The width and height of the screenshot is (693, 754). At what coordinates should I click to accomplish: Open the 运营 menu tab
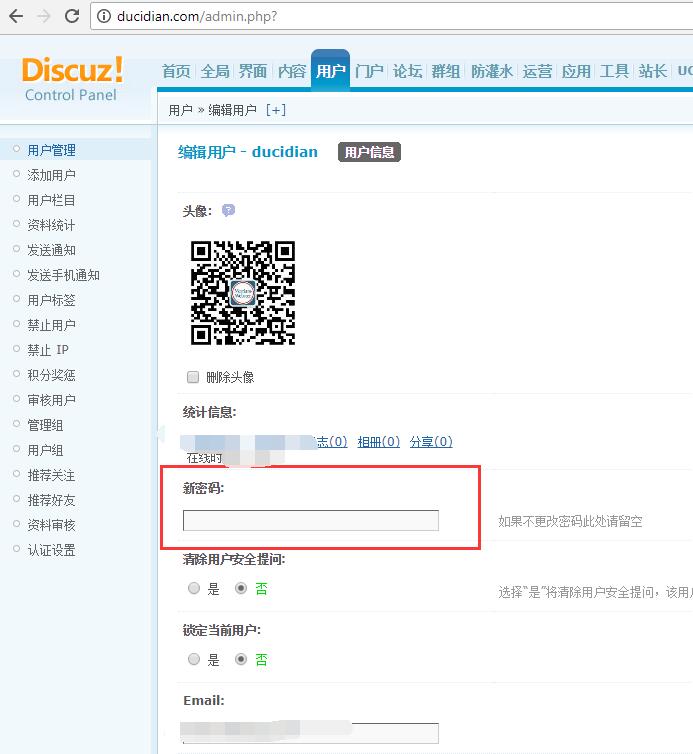537,71
